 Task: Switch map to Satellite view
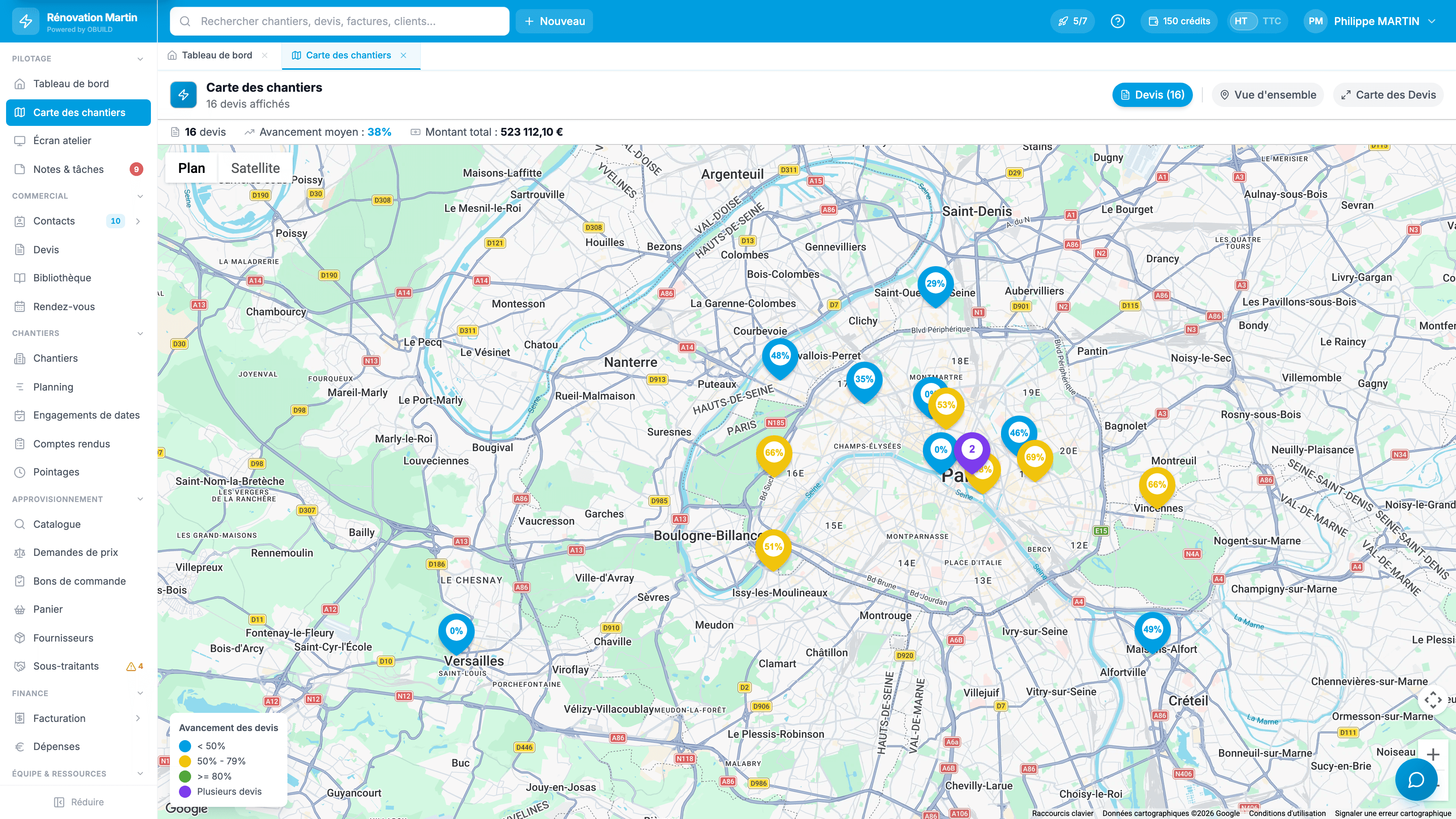256,168
